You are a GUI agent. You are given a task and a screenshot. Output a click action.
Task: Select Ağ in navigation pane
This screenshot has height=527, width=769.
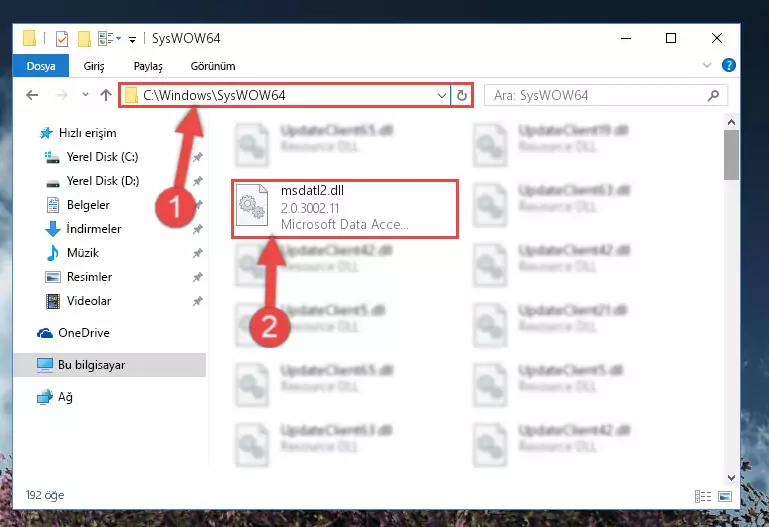(x=54, y=397)
